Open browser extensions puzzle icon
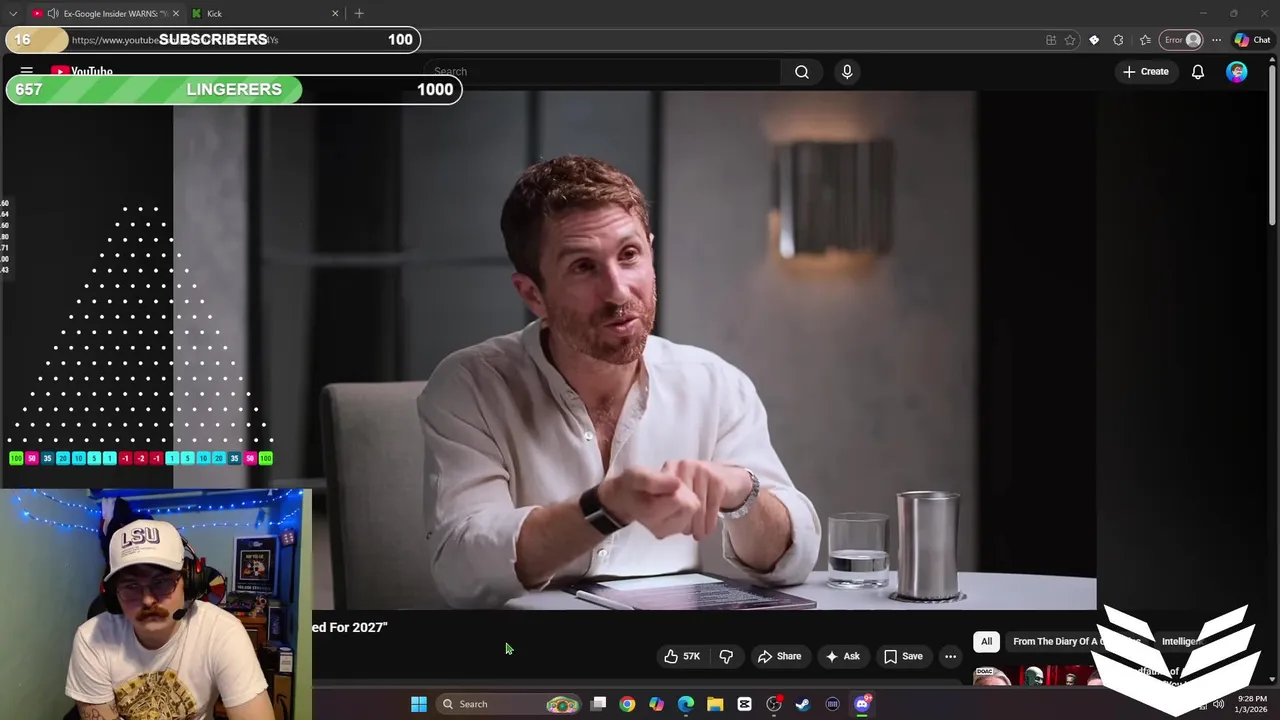The height and width of the screenshot is (720, 1280). click(x=1118, y=40)
